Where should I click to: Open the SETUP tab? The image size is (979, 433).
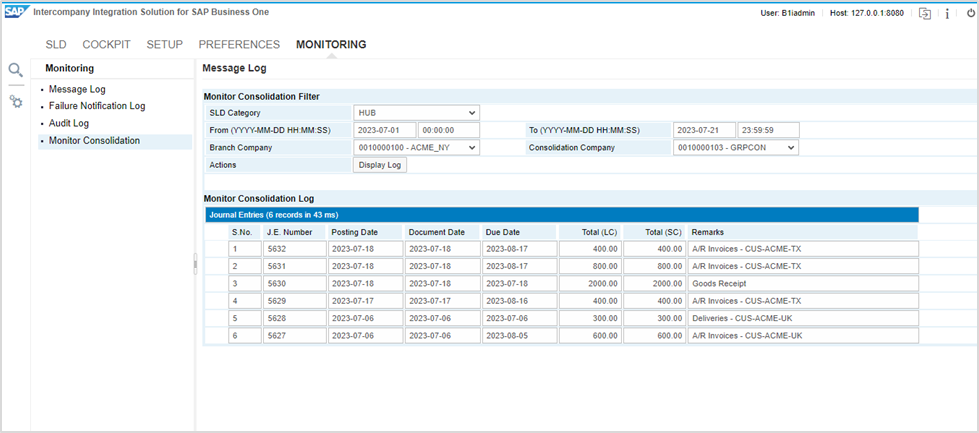164,45
